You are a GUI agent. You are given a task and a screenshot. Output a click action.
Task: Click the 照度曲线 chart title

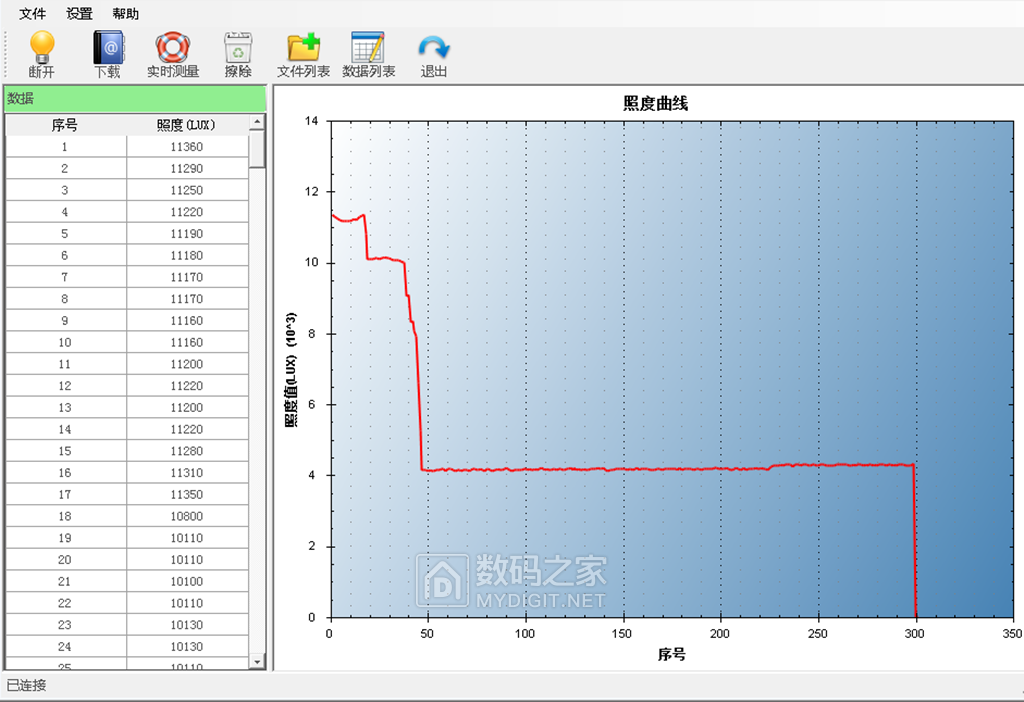[x=655, y=103]
